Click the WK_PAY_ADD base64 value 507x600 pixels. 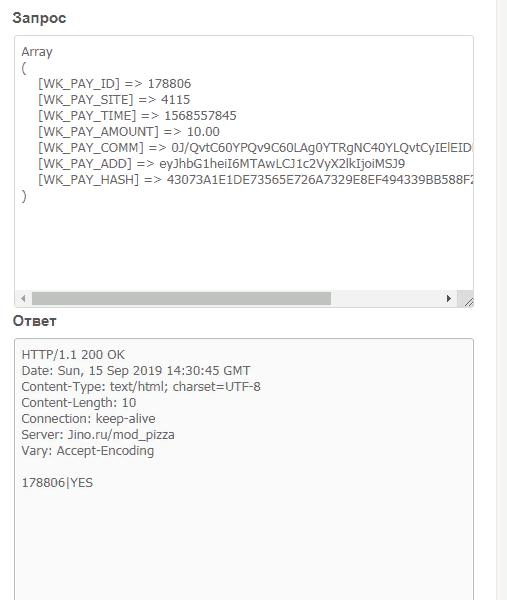[x=282, y=164]
